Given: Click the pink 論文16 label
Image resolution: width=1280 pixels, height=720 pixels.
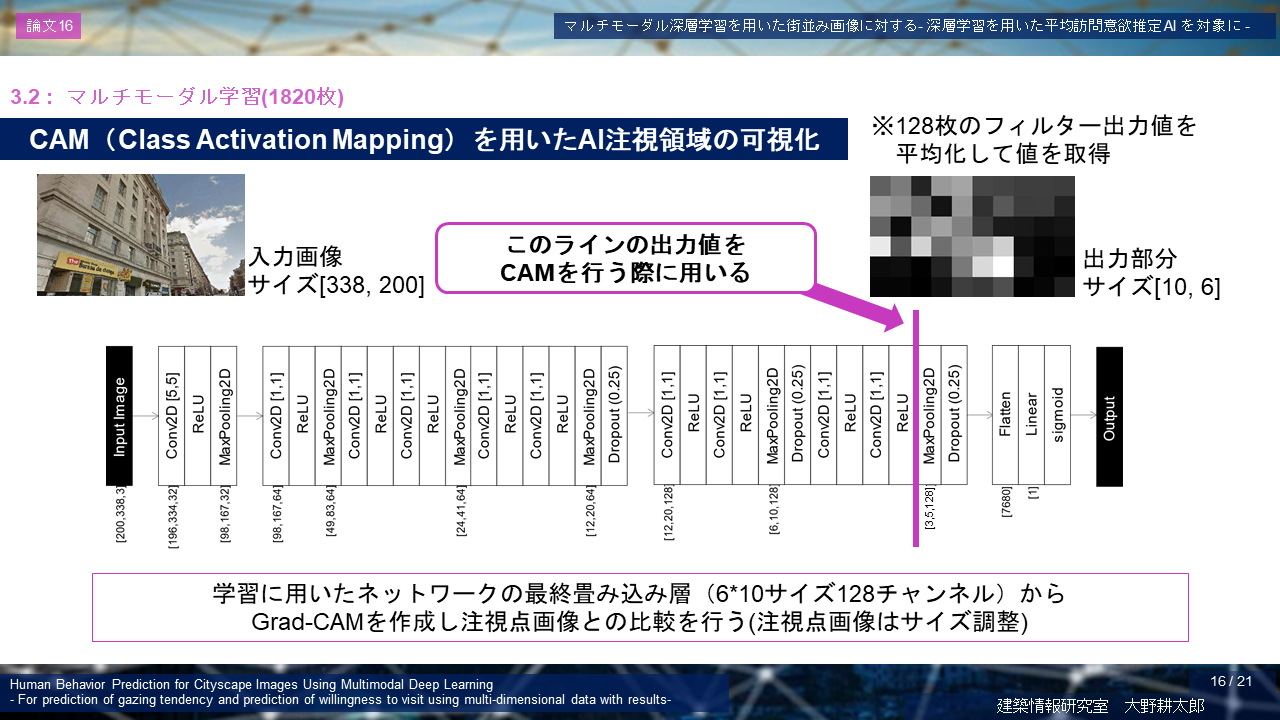Looking at the screenshot, I should click(48, 26).
